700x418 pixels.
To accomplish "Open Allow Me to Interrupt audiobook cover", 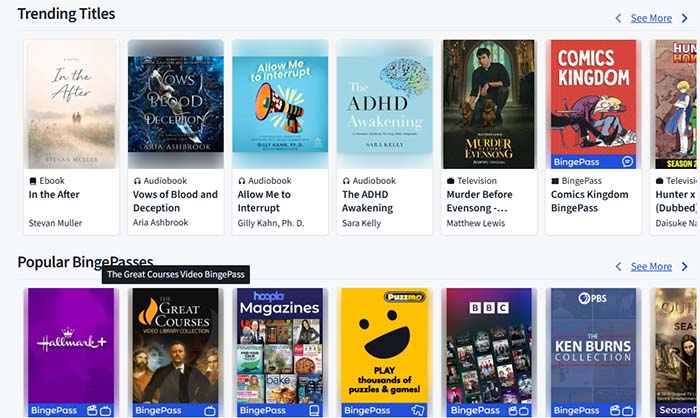I will pyautogui.click(x=280, y=104).
